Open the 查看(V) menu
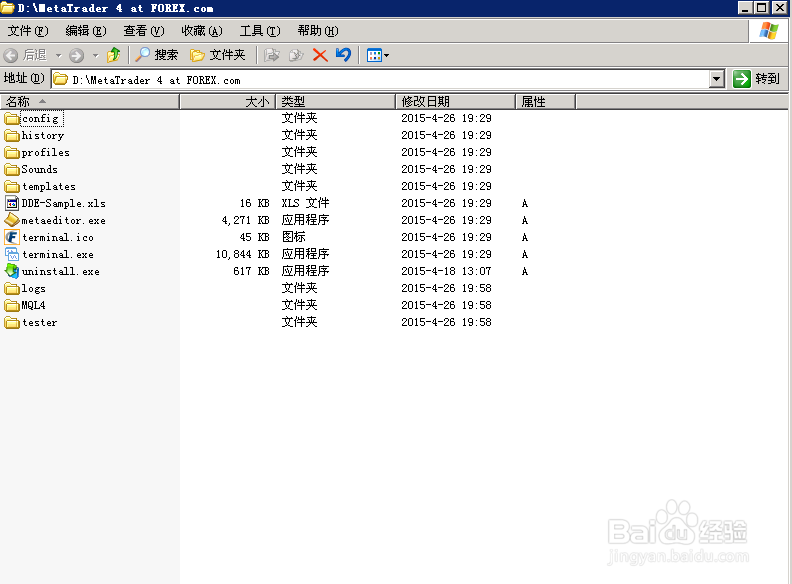This screenshot has height=584, width=792. tap(144, 31)
